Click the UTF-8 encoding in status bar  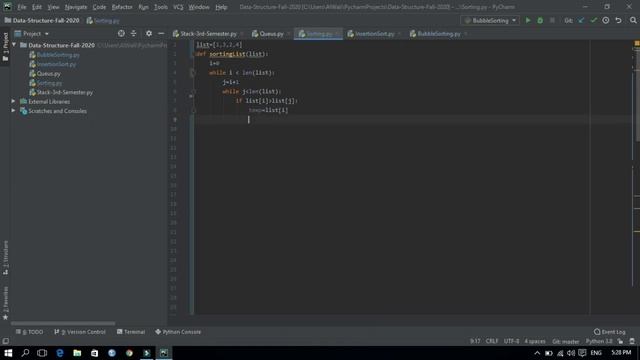click(511, 341)
